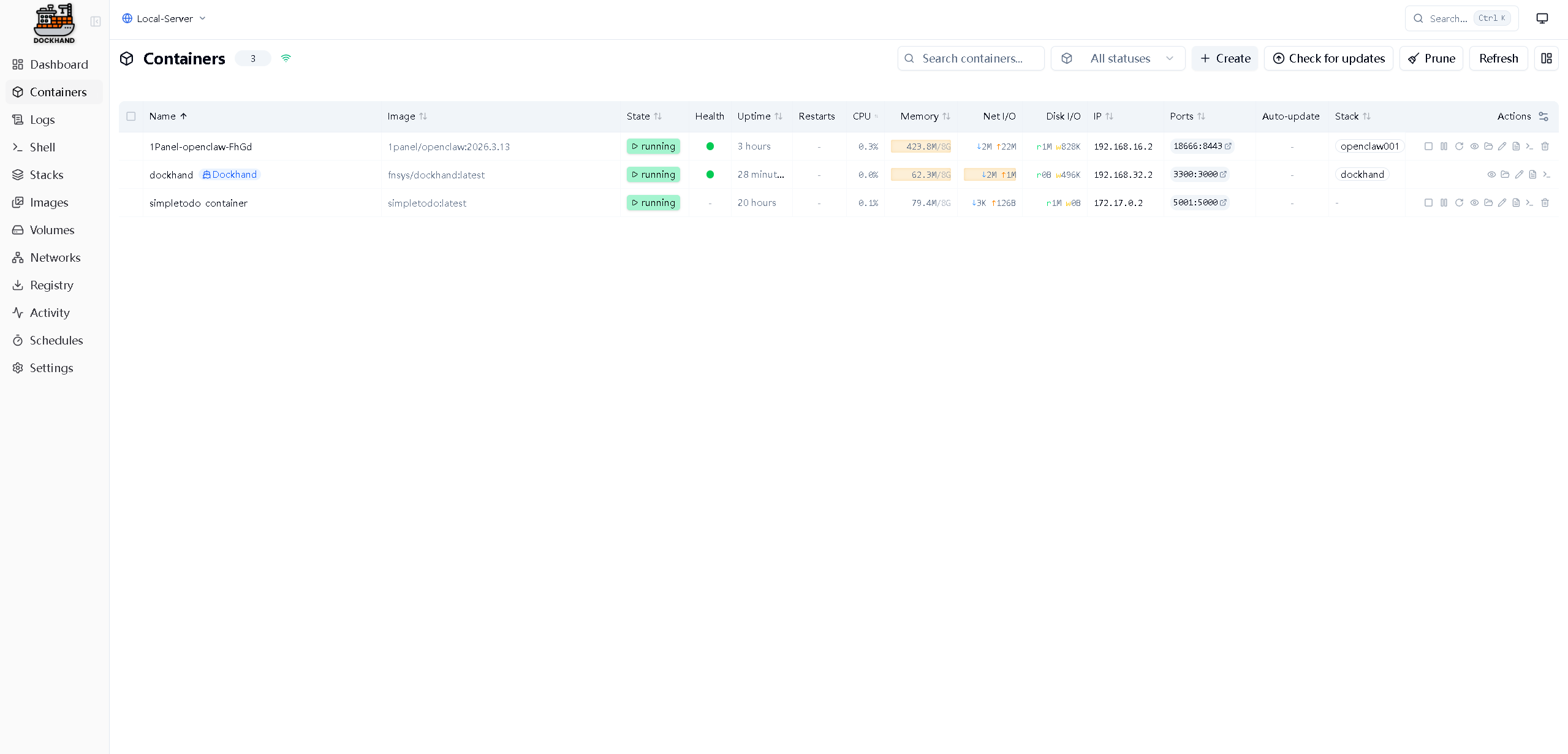Click the live connection wifi indicator
This screenshot has height=754, width=1568.
[286, 58]
